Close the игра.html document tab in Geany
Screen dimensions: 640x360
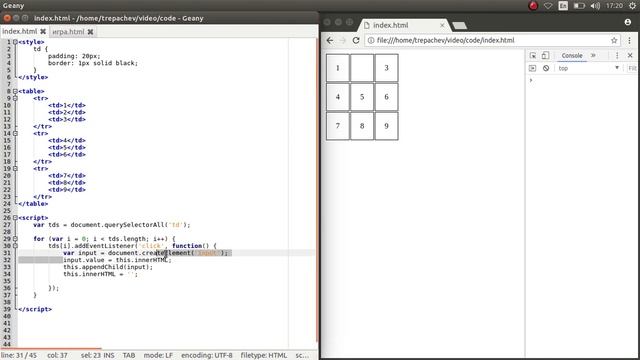[90, 31]
